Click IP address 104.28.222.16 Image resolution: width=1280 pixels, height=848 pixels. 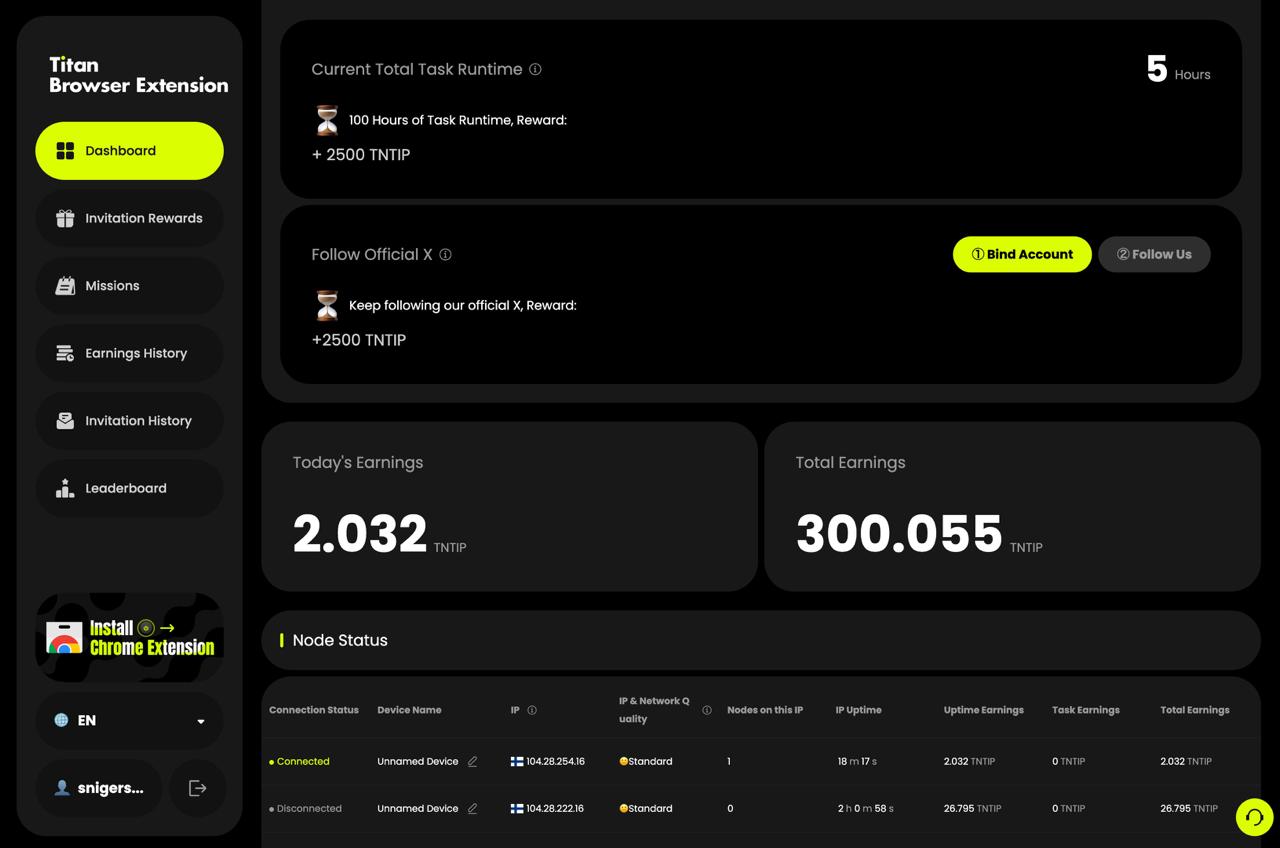tap(555, 809)
